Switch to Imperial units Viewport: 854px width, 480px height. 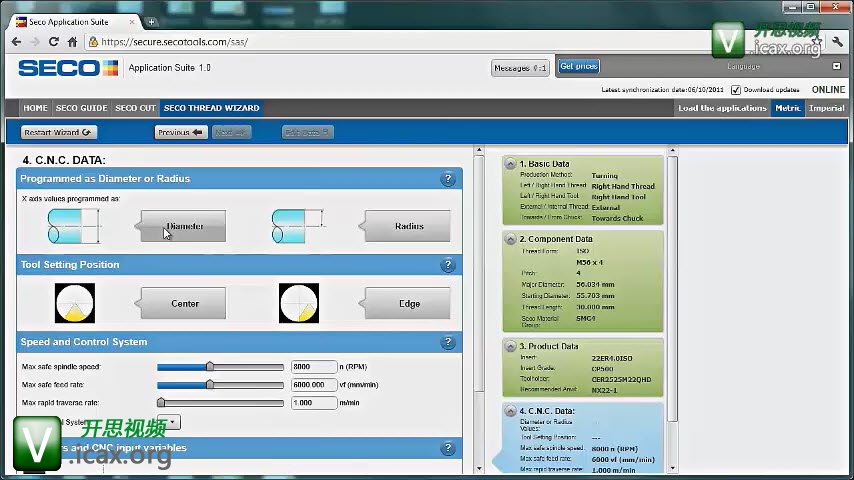(827, 108)
